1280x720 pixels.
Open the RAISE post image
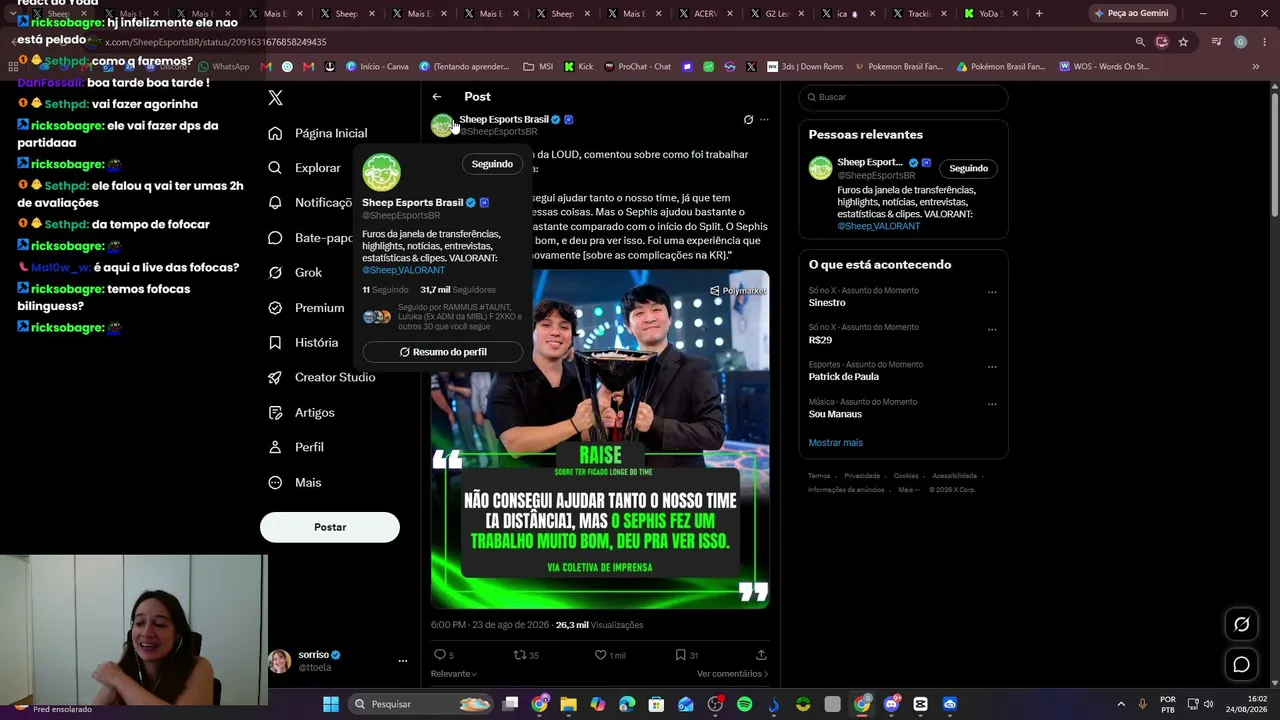600,439
